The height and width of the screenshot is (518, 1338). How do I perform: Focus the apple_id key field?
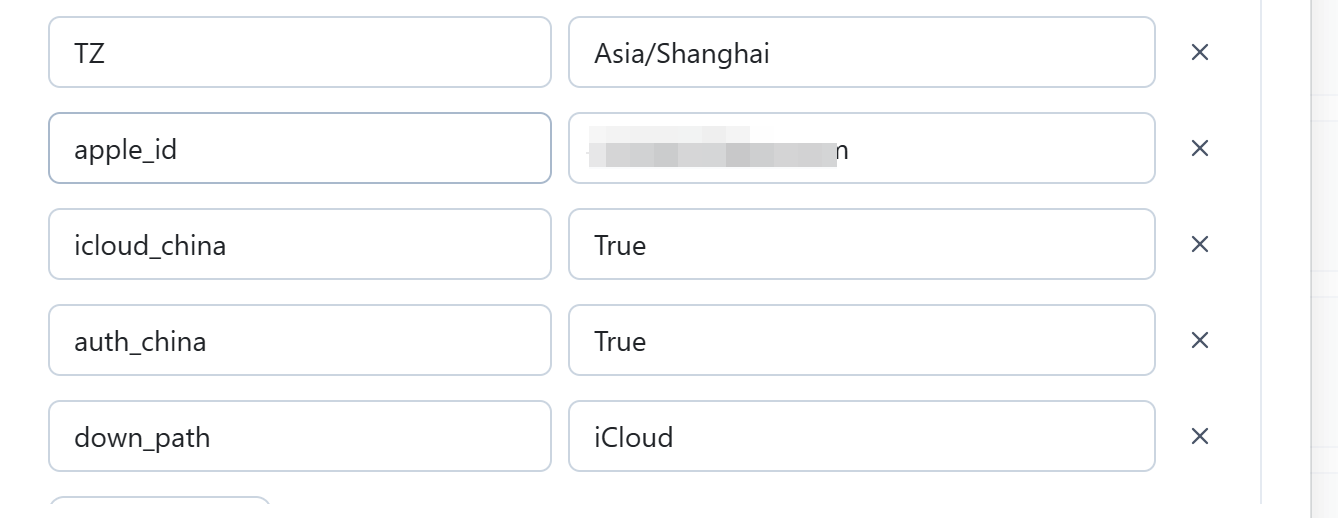tap(299, 148)
